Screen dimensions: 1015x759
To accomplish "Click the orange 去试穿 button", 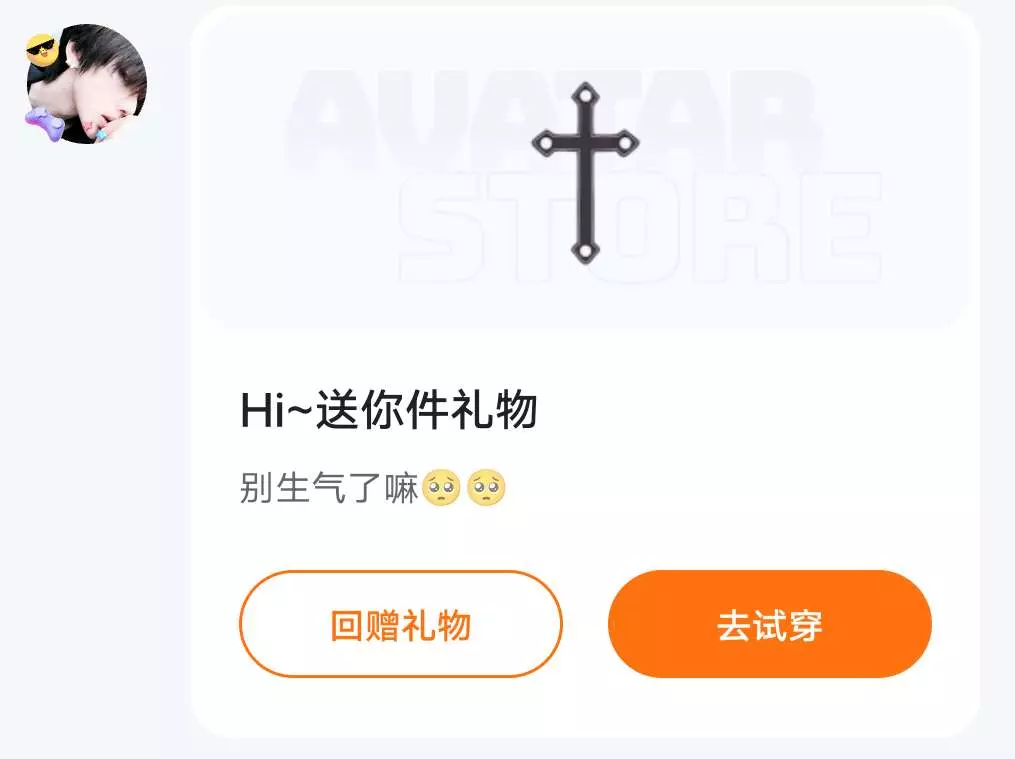I will tap(770, 624).
